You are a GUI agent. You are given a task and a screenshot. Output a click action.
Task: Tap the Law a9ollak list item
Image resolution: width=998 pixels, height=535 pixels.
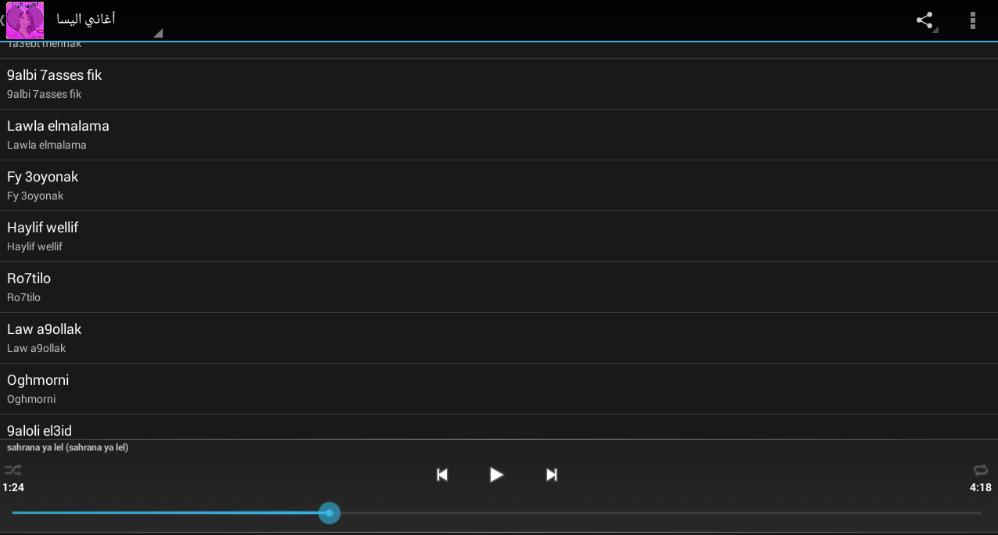click(x=499, y=338)
